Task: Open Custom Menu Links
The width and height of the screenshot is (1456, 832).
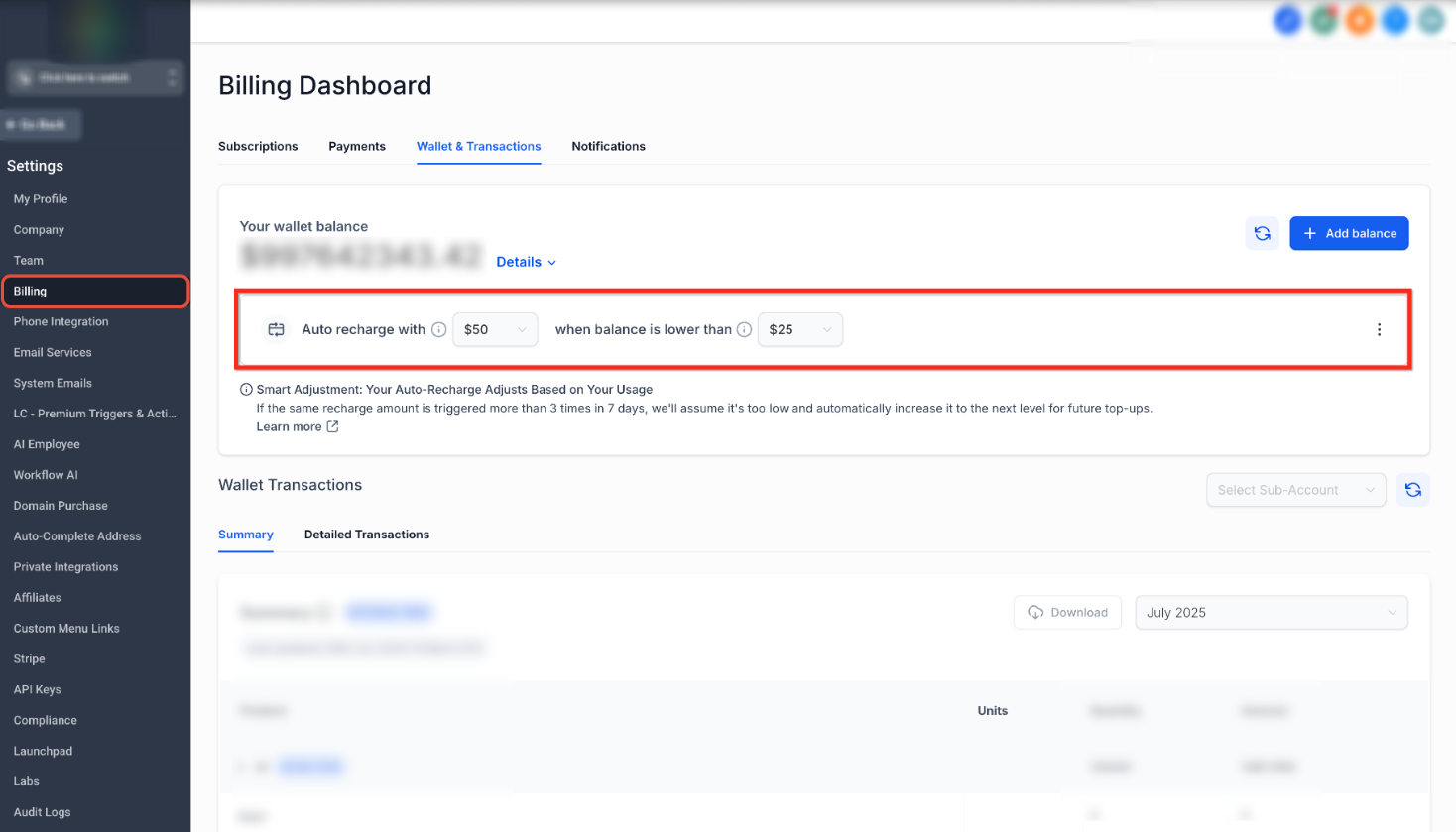Action: [x=66, y=629]
